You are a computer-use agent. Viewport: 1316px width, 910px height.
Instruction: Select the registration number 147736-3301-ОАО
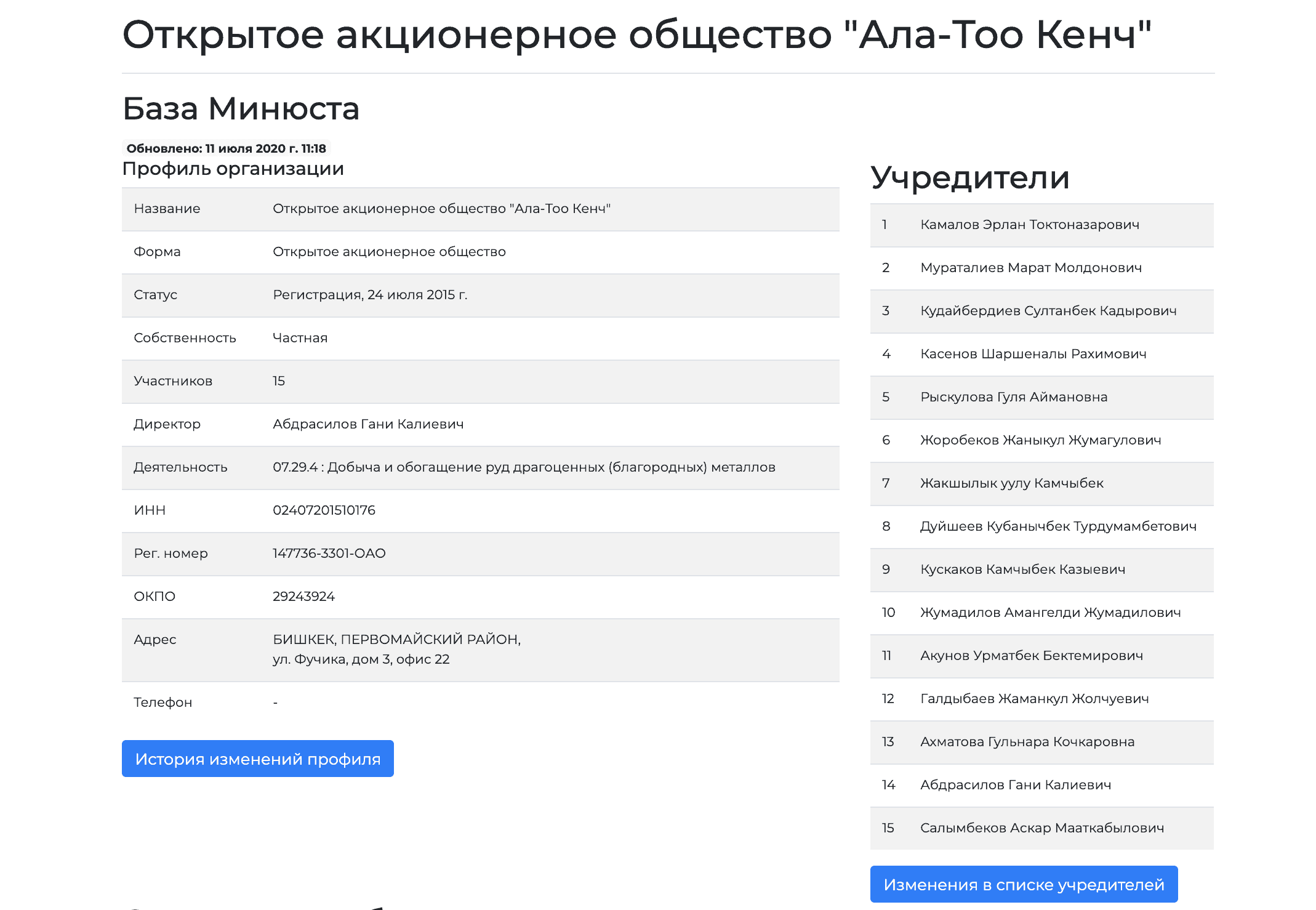tap(329, 554)
